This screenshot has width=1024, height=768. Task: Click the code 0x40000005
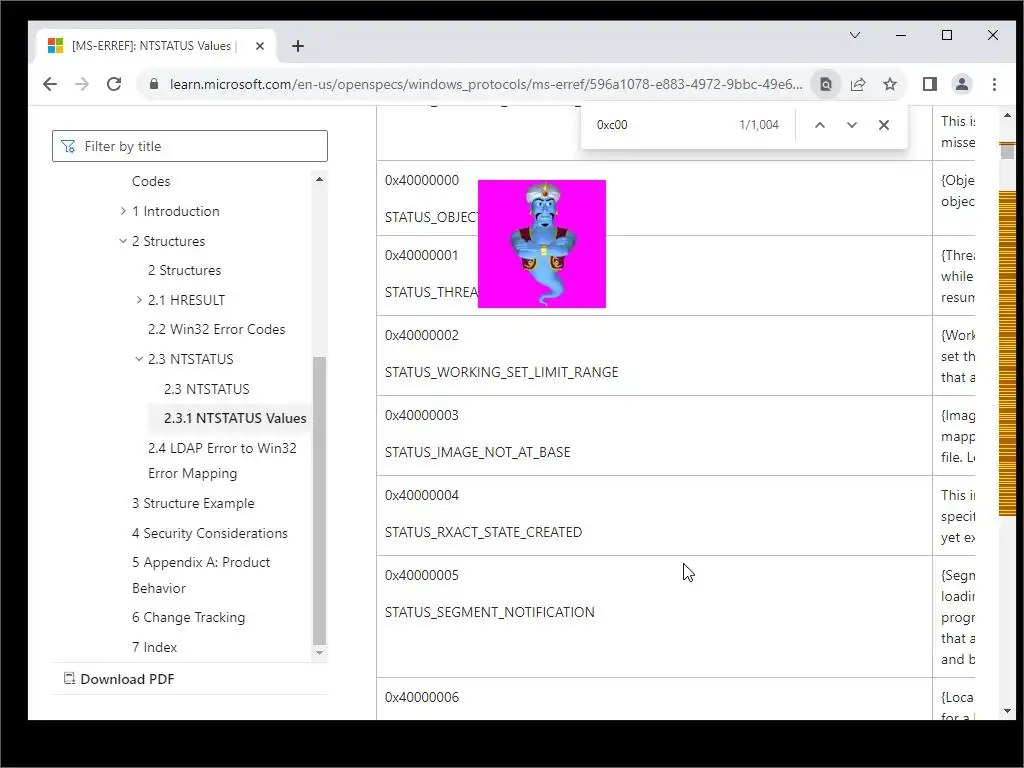(x=422, y=575)
